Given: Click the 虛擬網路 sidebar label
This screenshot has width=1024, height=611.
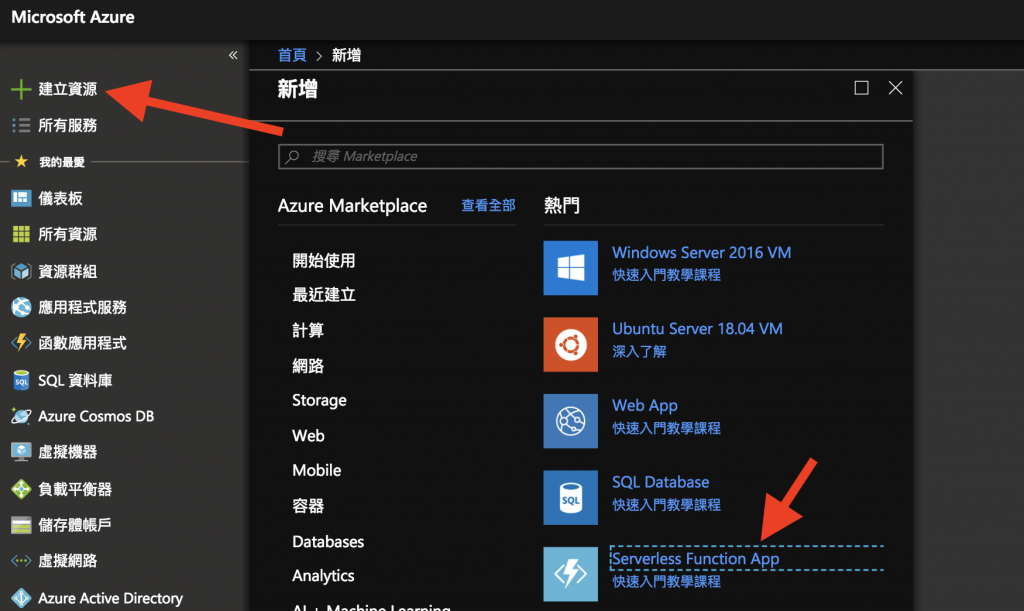Looking at the screenshot, I should 67,561.
